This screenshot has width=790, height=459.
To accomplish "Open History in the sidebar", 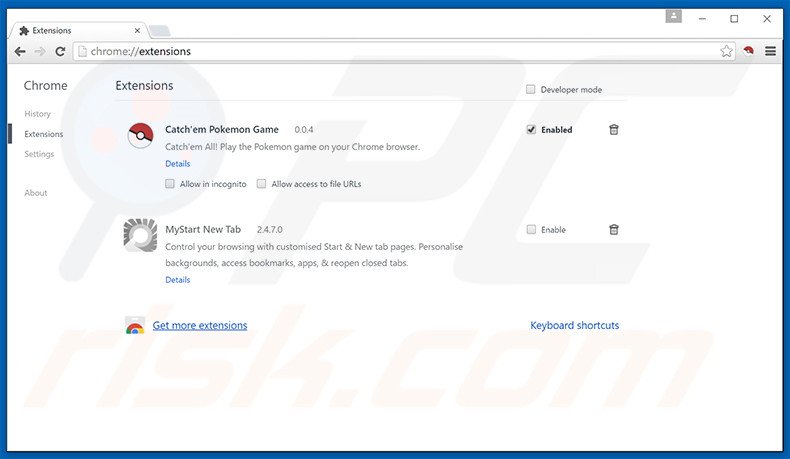I will [x=37, y=114].
